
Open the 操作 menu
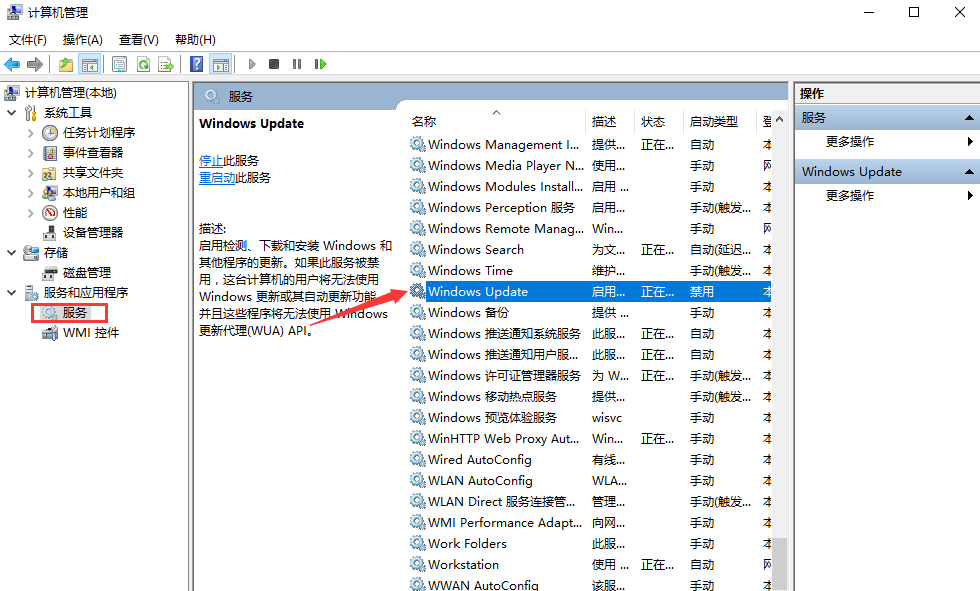click(x=82, y=39)
